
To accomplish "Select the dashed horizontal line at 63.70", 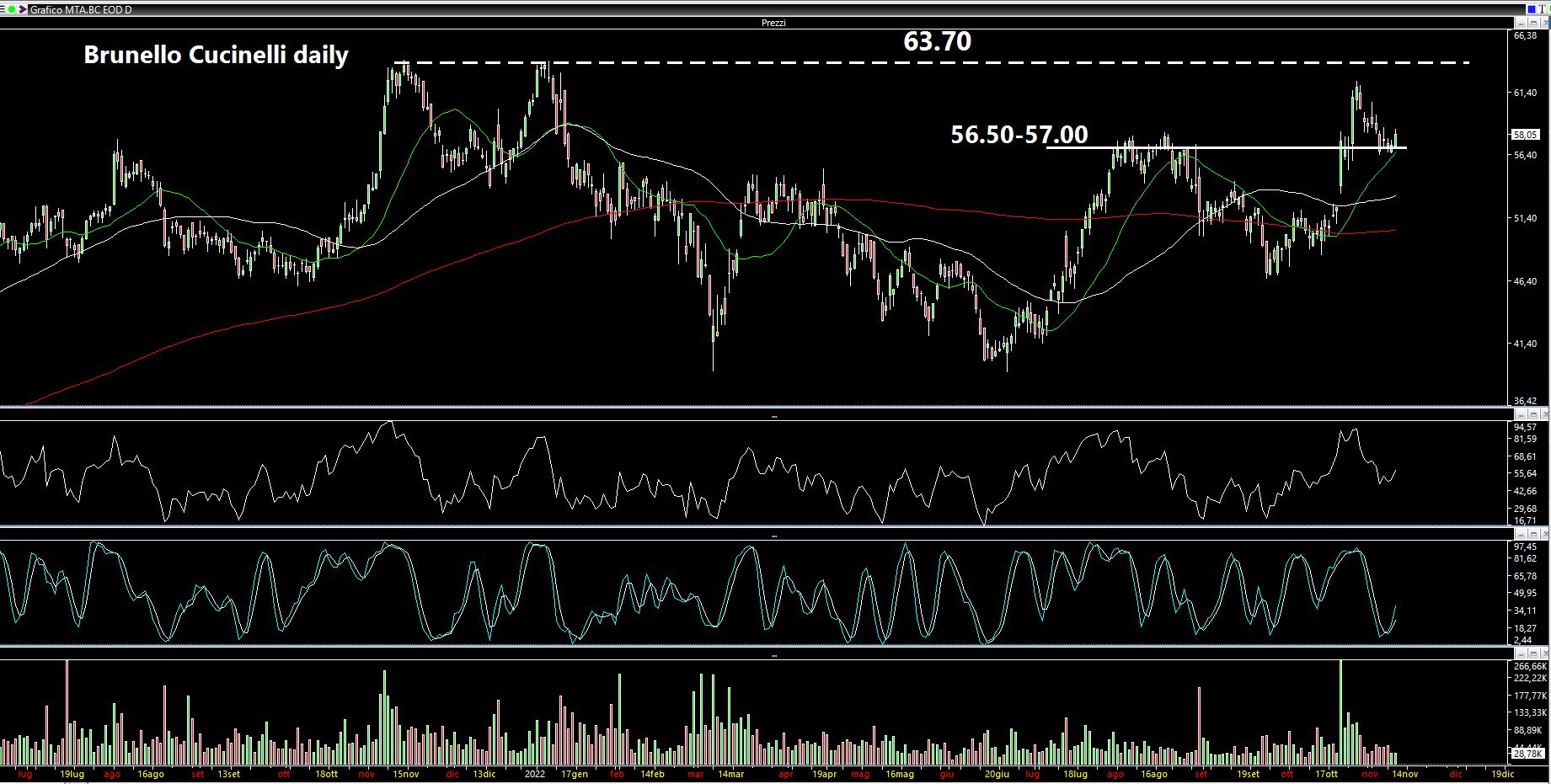I will point(932,63).
